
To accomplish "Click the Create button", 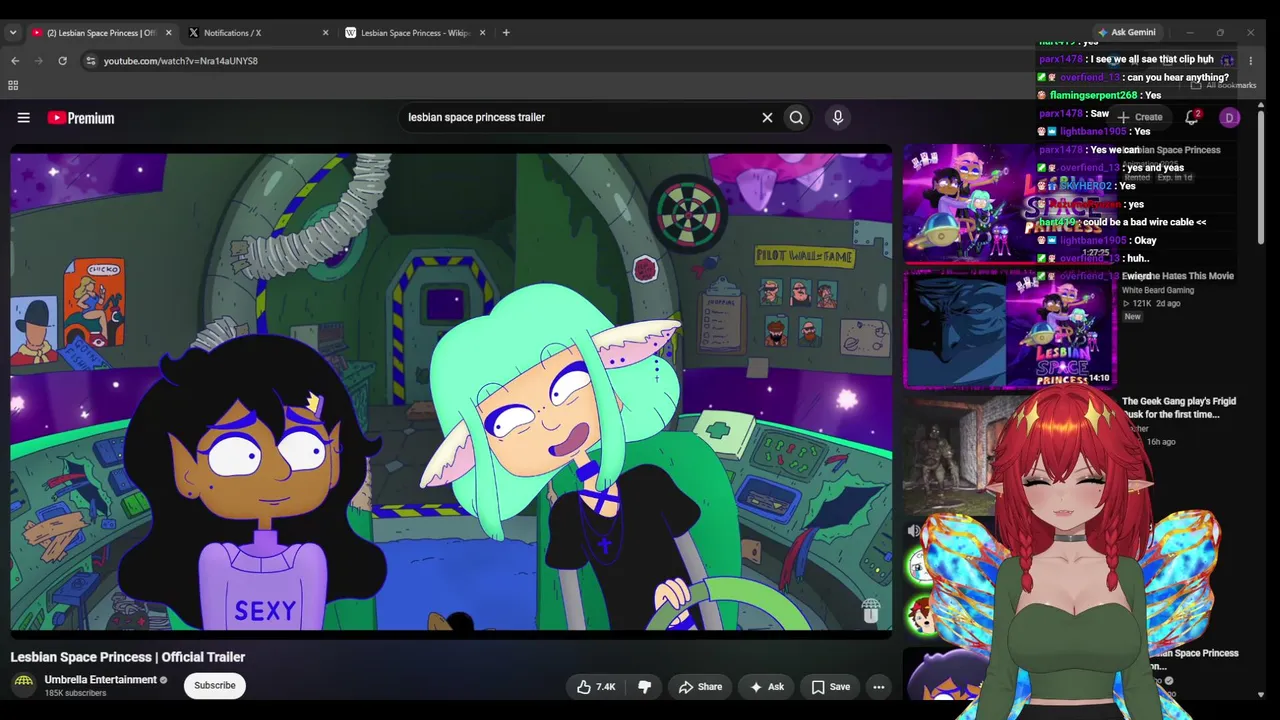I will coord(1139,117).
